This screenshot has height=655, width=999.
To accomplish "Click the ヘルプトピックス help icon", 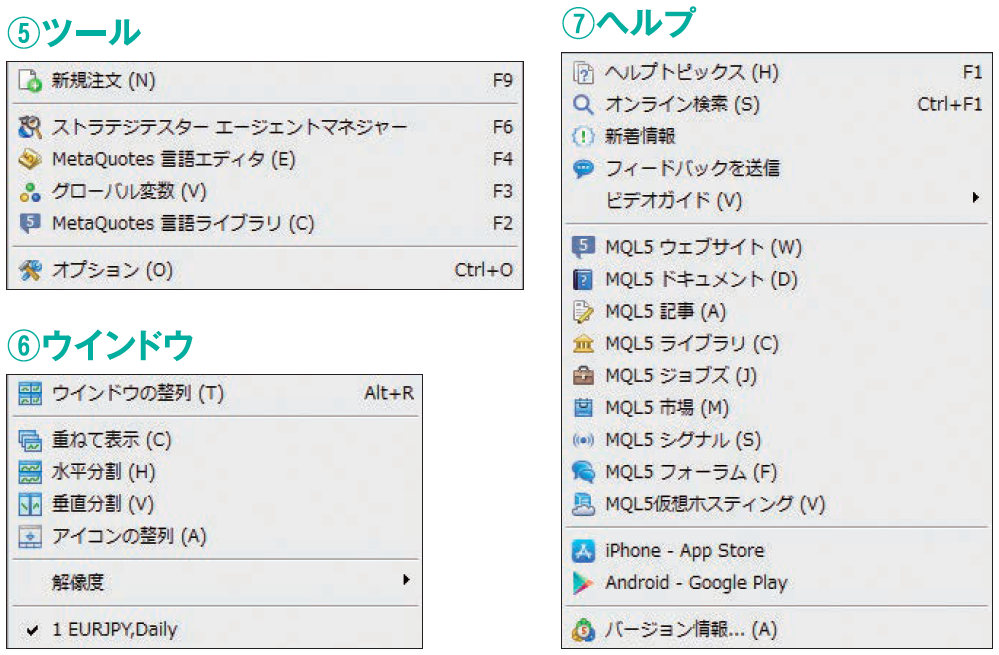I will 583,73.
